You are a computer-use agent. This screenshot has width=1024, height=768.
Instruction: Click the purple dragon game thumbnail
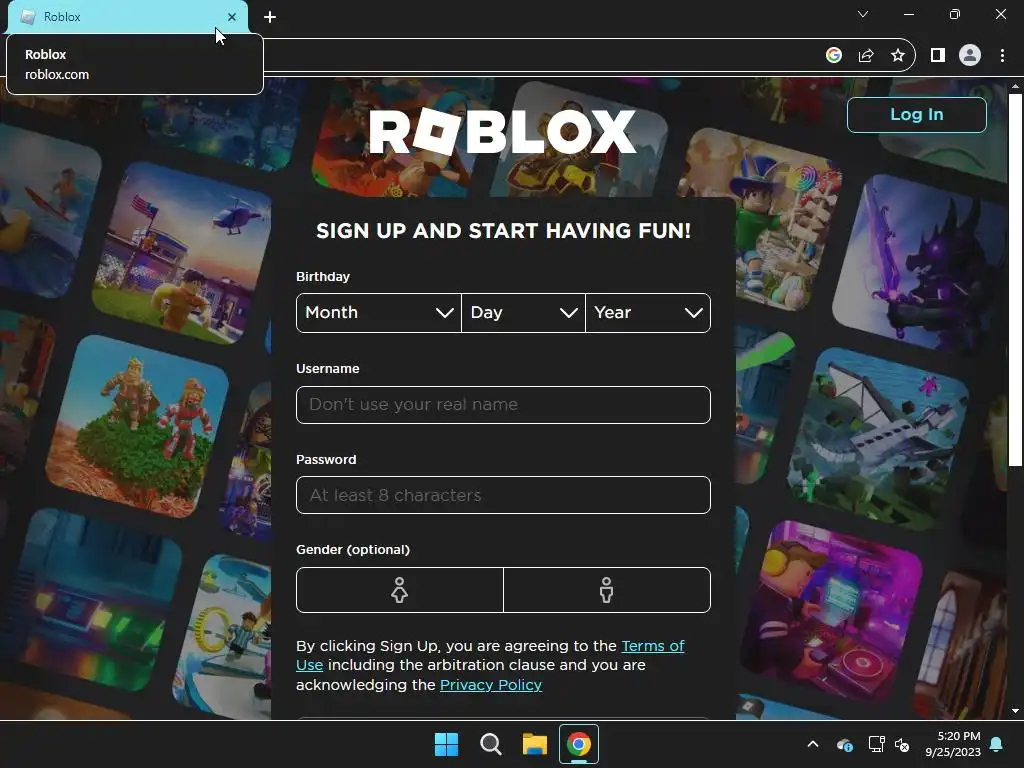click(921, 264)
